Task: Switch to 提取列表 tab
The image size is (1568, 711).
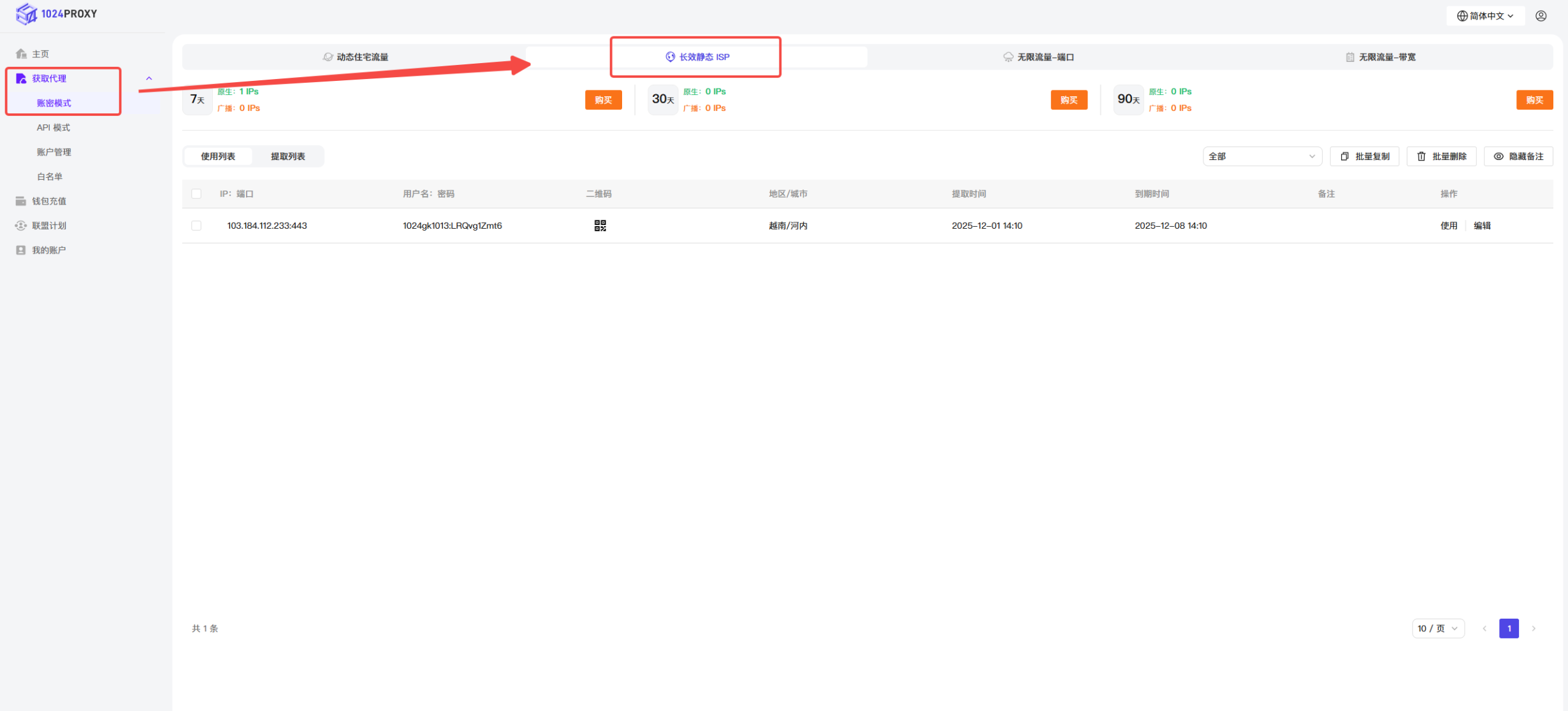Action: click(x=287, y=157)
